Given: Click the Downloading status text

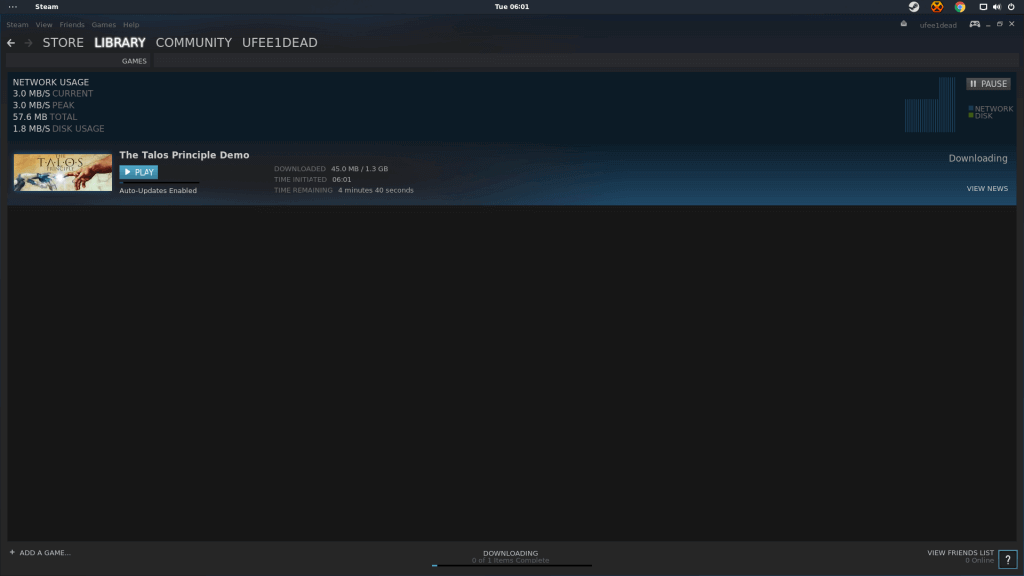Looking at the screenshot, I should tap(978, 158).
